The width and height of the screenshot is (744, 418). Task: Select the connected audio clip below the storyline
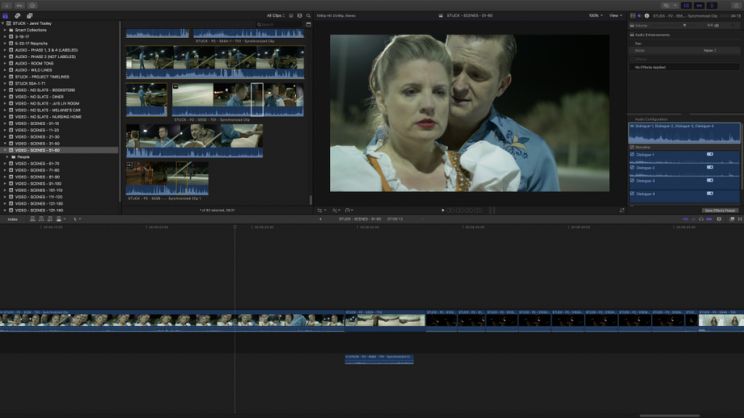pos(379,359)
